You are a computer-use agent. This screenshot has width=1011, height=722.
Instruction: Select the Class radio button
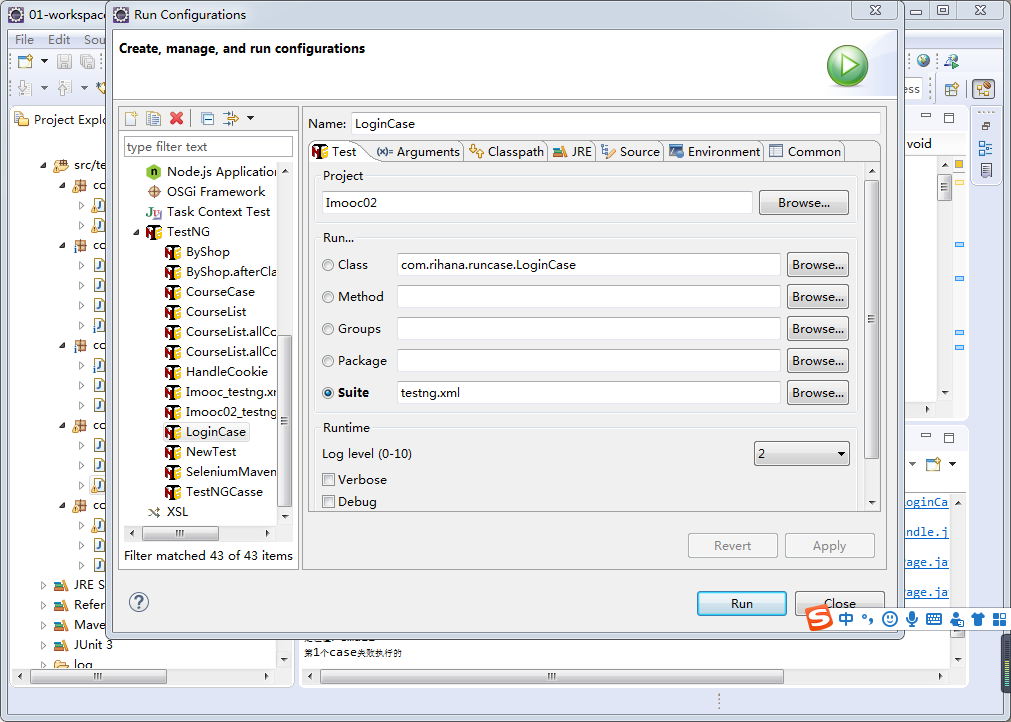(x=328, y=265)
